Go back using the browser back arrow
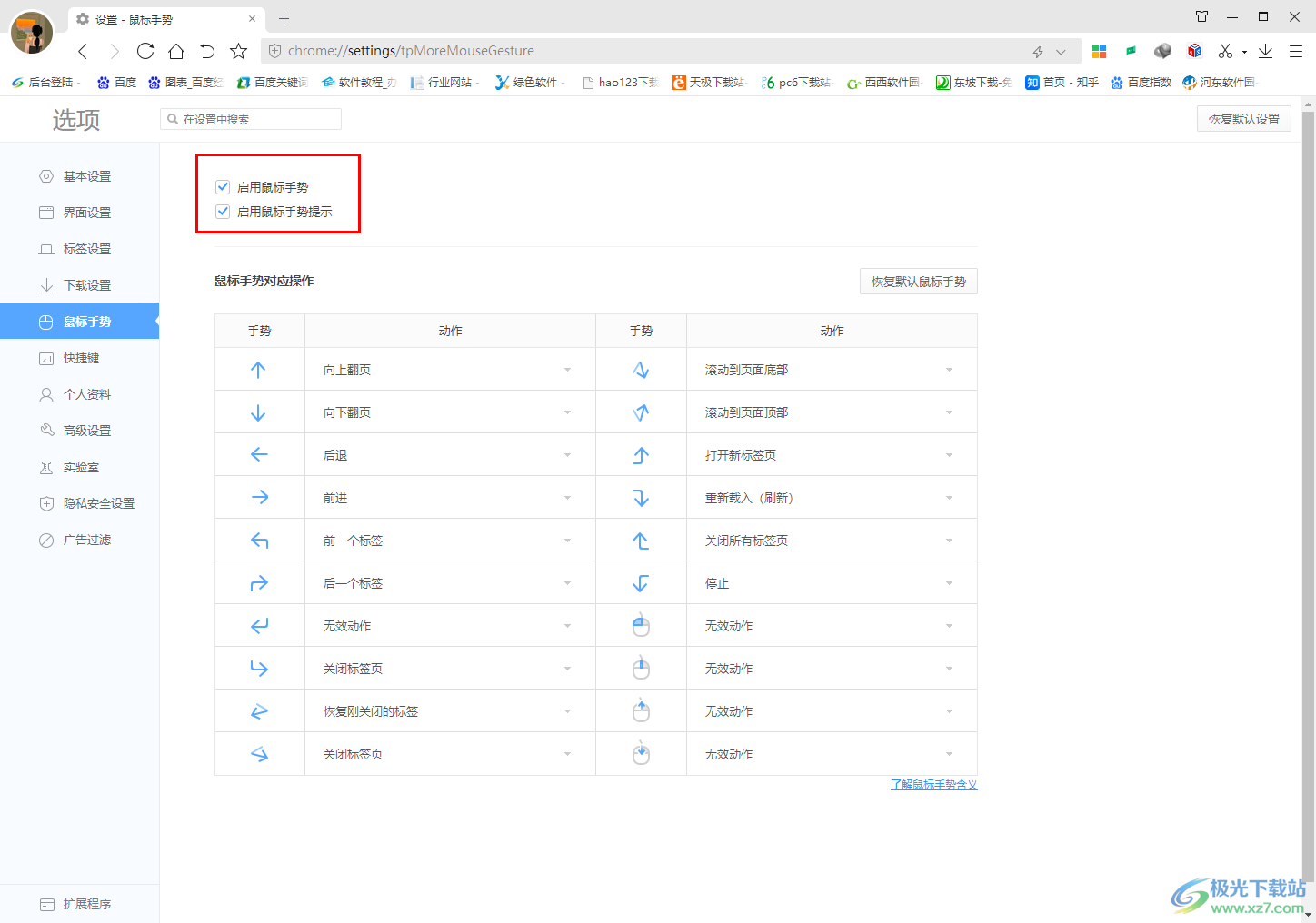 [83, 51]
